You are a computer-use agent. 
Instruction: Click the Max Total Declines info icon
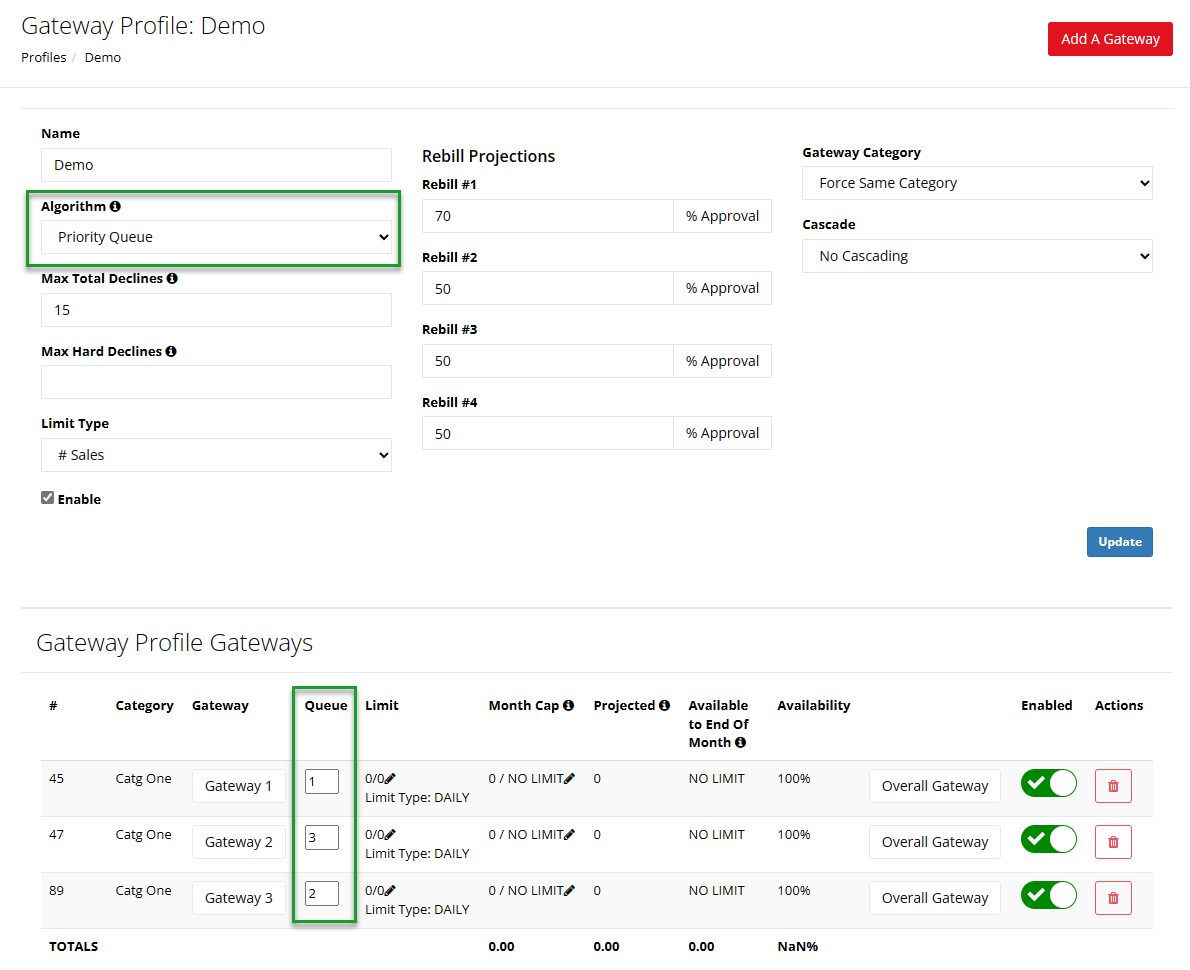click(x=172, y=278)
